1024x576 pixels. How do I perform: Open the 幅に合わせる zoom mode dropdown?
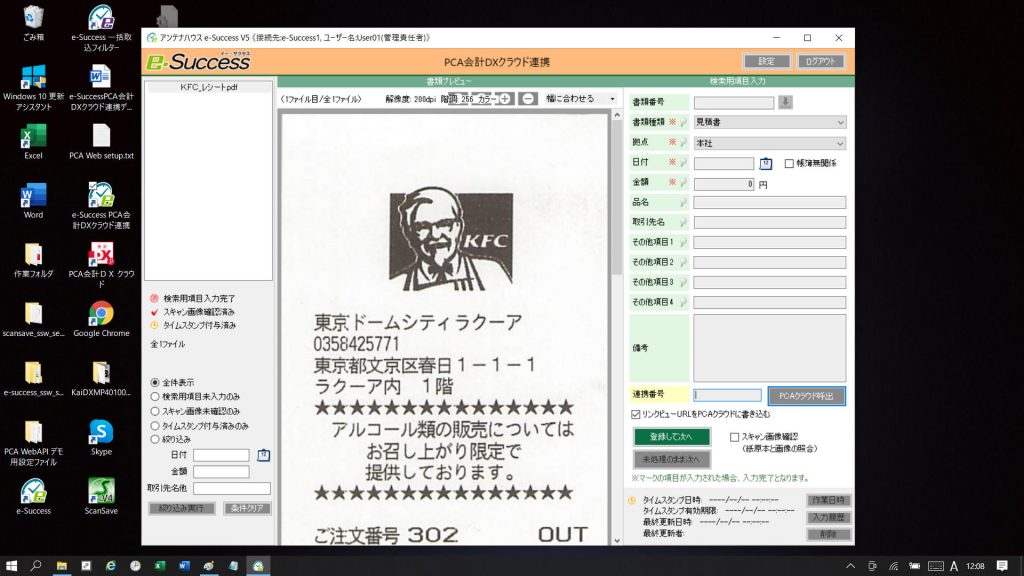(610, 100)
